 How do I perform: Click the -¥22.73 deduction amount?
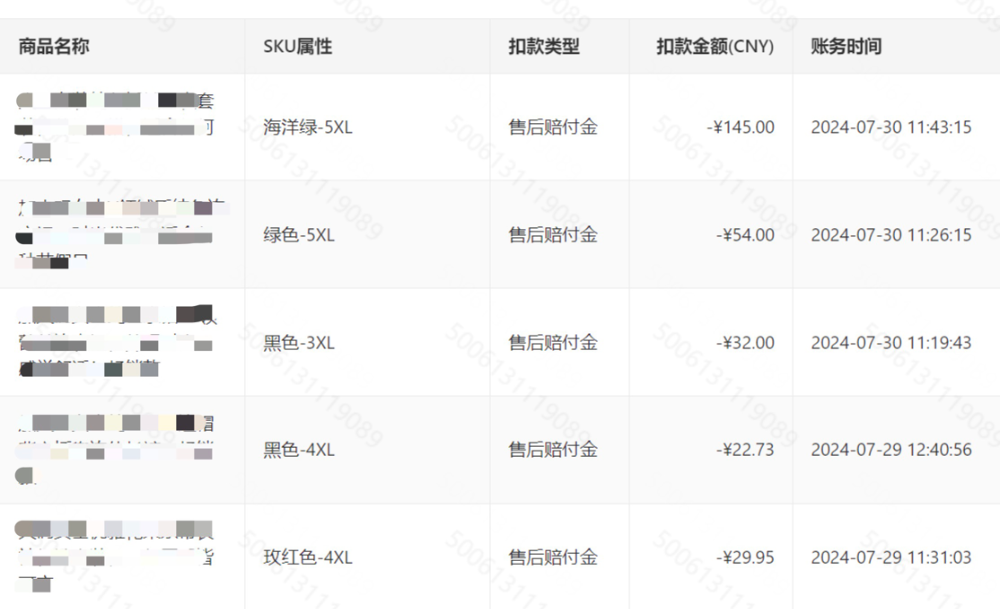point(745,450)
